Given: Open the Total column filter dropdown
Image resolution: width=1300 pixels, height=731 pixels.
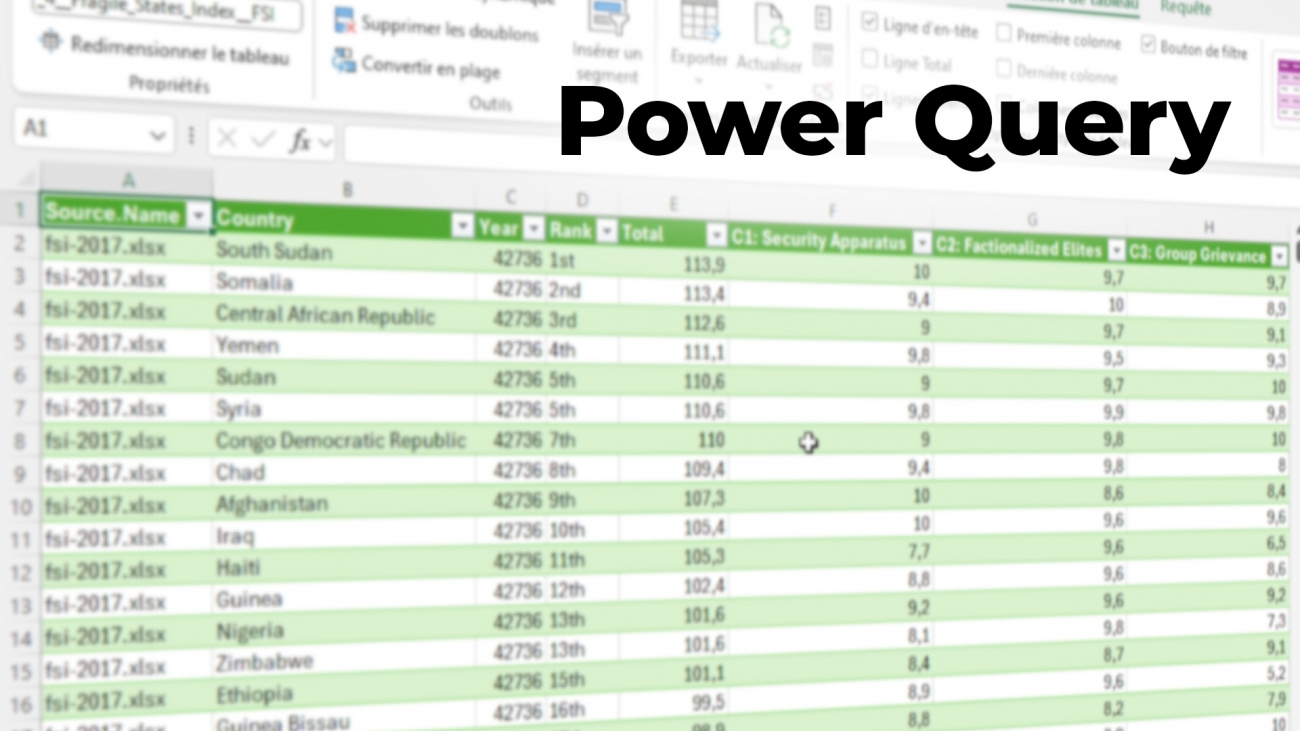Looking at the screenshot, I should 716,235.
